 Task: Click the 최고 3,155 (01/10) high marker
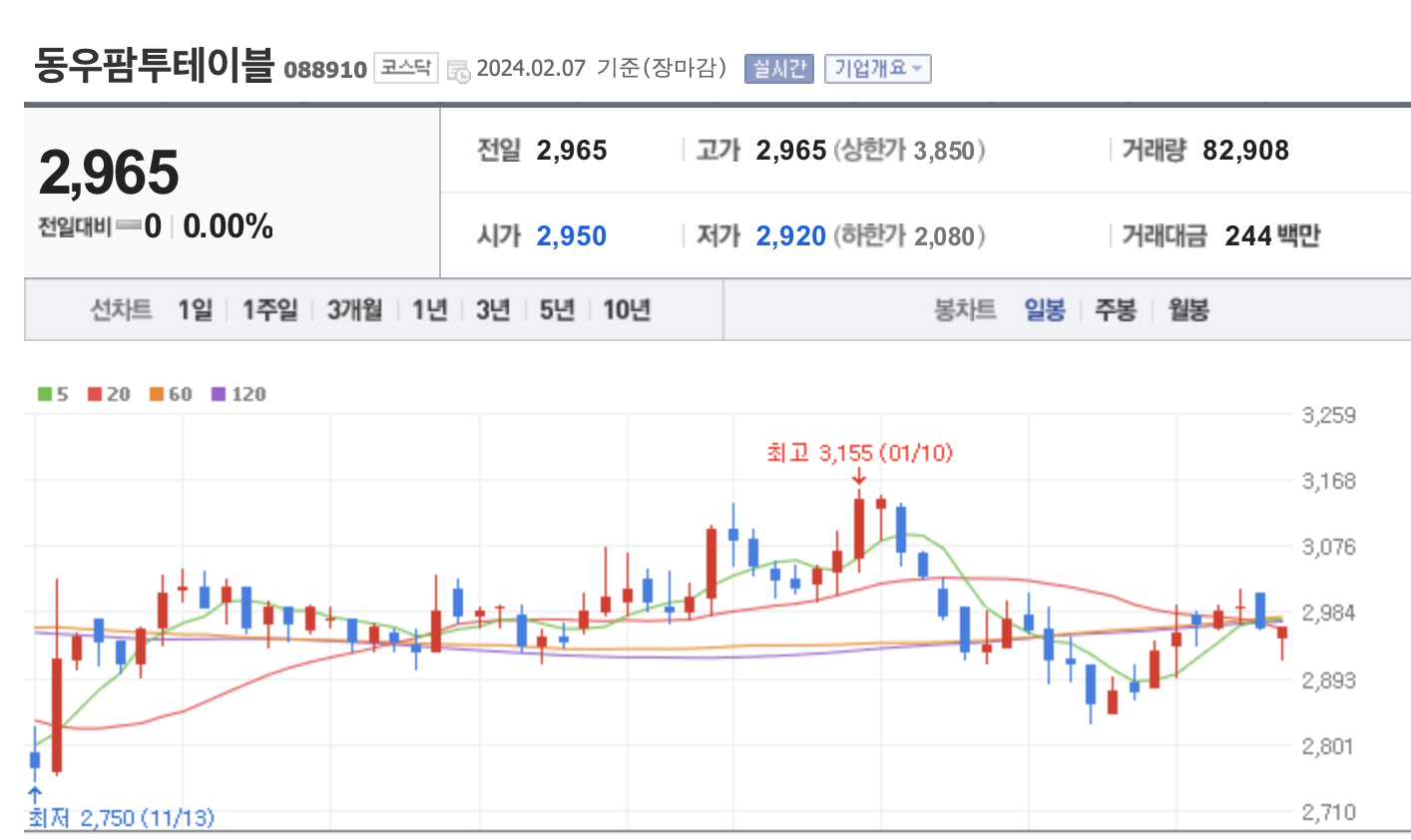point(859,453)
